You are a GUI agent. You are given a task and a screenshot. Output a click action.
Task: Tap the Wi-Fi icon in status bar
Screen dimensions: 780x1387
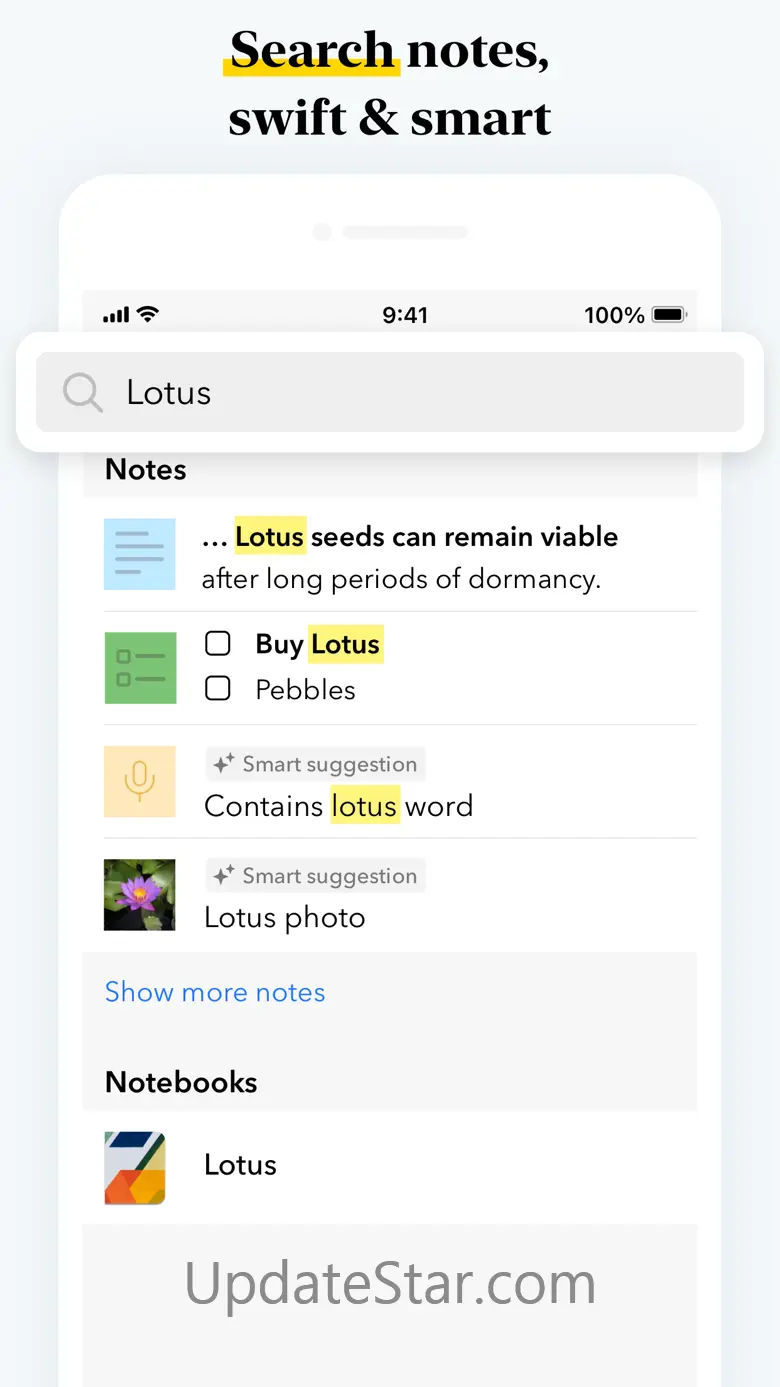pyautogui.click(x=148, y=315)
